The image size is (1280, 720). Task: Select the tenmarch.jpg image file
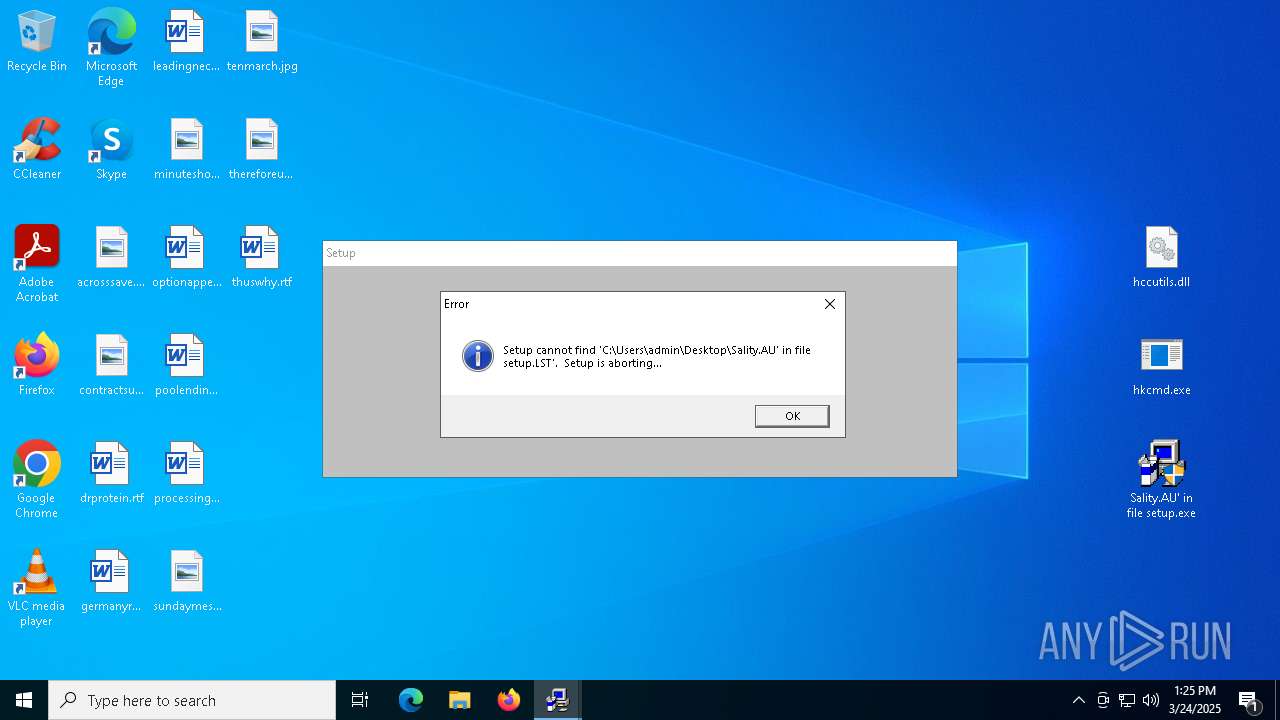click(x=262, y=42)
